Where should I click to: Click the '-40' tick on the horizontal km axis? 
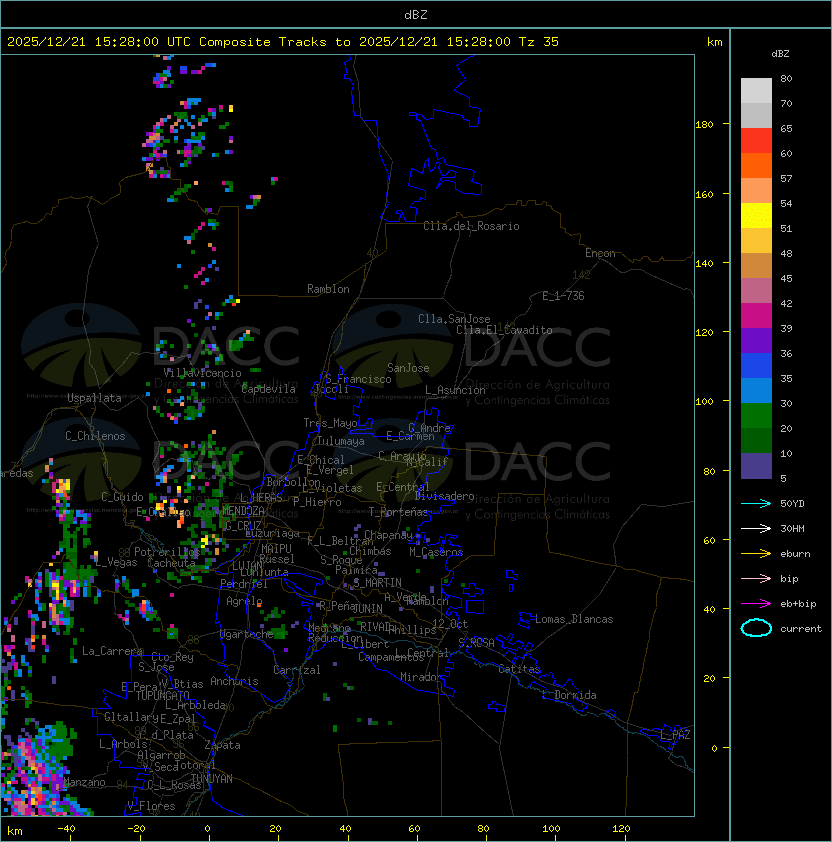[x=66, y=829]
